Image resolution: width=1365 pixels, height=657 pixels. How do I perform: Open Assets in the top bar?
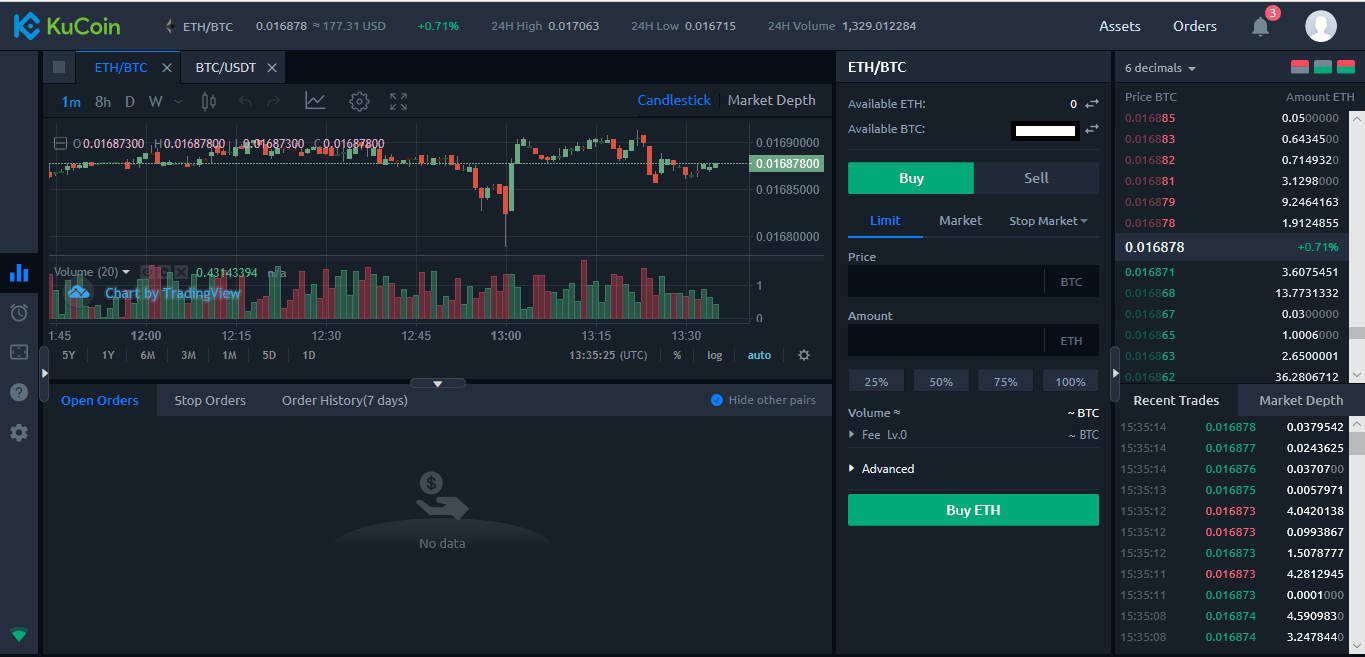[x=1120, y=26]
